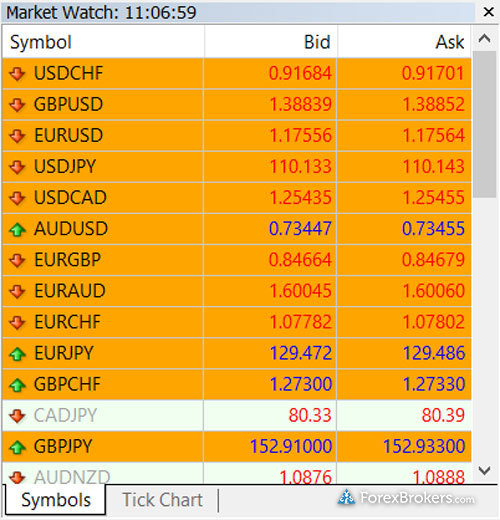The width and height of the screenshot is (500, 520).
Task: Click the green up arrow beside EURJPY
Action: click(17, 354)
